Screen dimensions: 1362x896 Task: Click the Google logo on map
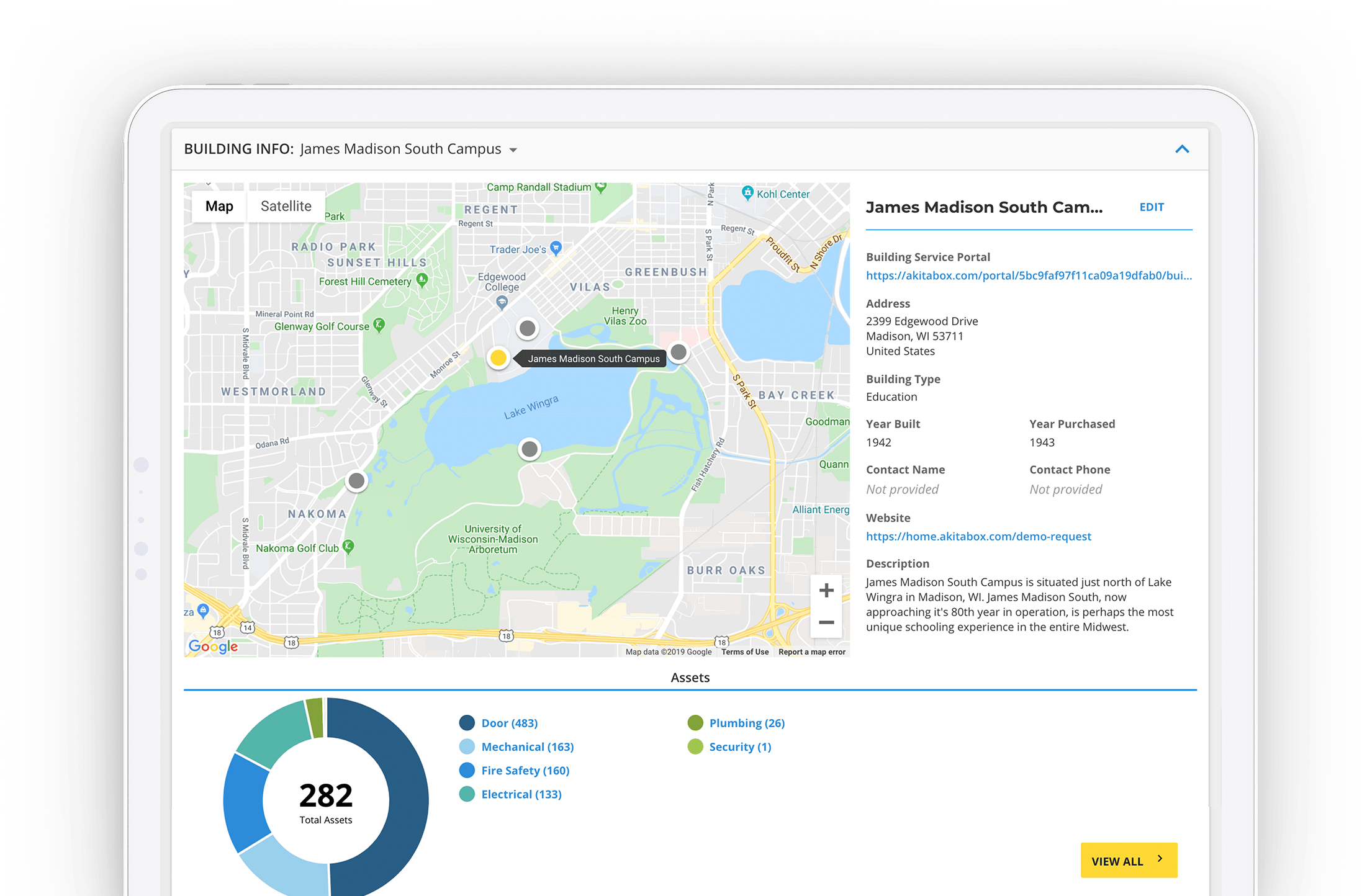pyautogui.click(x=213, y=646)
